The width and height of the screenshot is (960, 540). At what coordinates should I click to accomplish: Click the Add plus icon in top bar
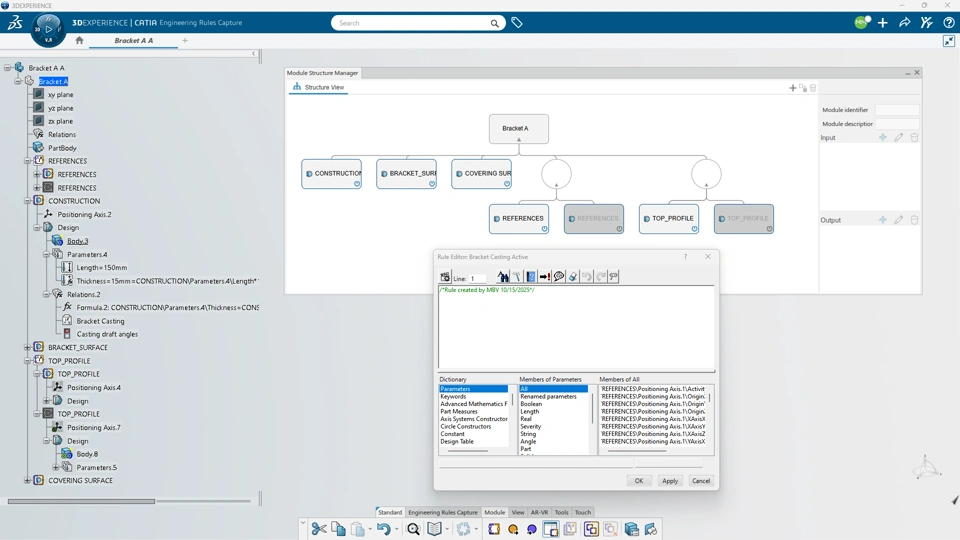882,23
